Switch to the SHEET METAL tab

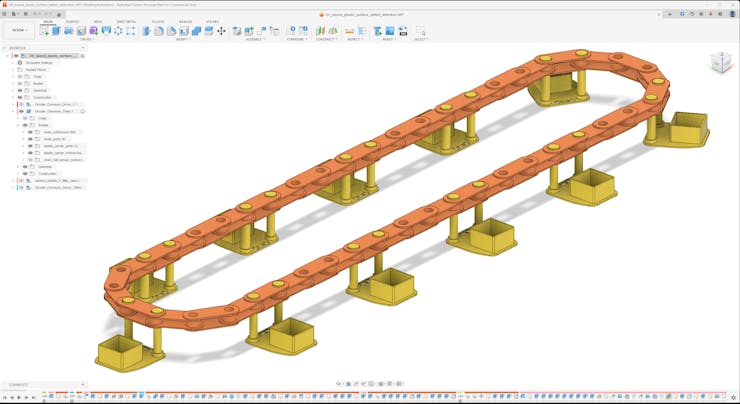click(127, 21)
